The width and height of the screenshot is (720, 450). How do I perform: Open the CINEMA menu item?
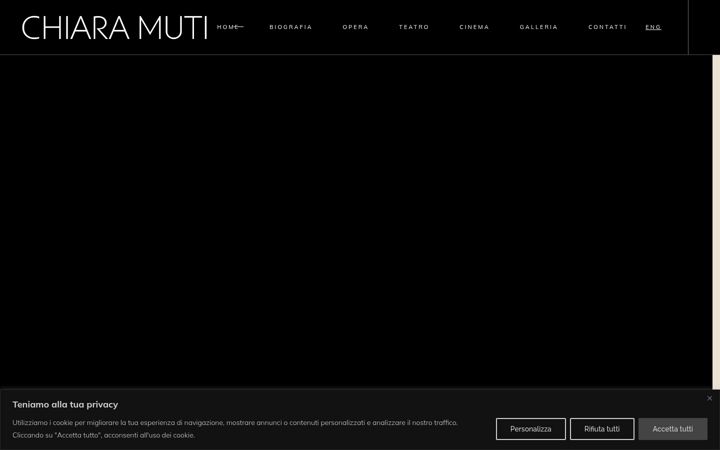[x=474, y=27]
